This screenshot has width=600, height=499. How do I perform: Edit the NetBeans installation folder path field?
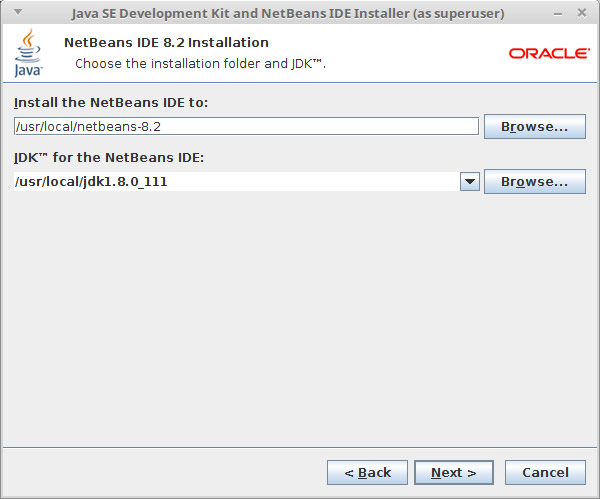coord(246,126)
